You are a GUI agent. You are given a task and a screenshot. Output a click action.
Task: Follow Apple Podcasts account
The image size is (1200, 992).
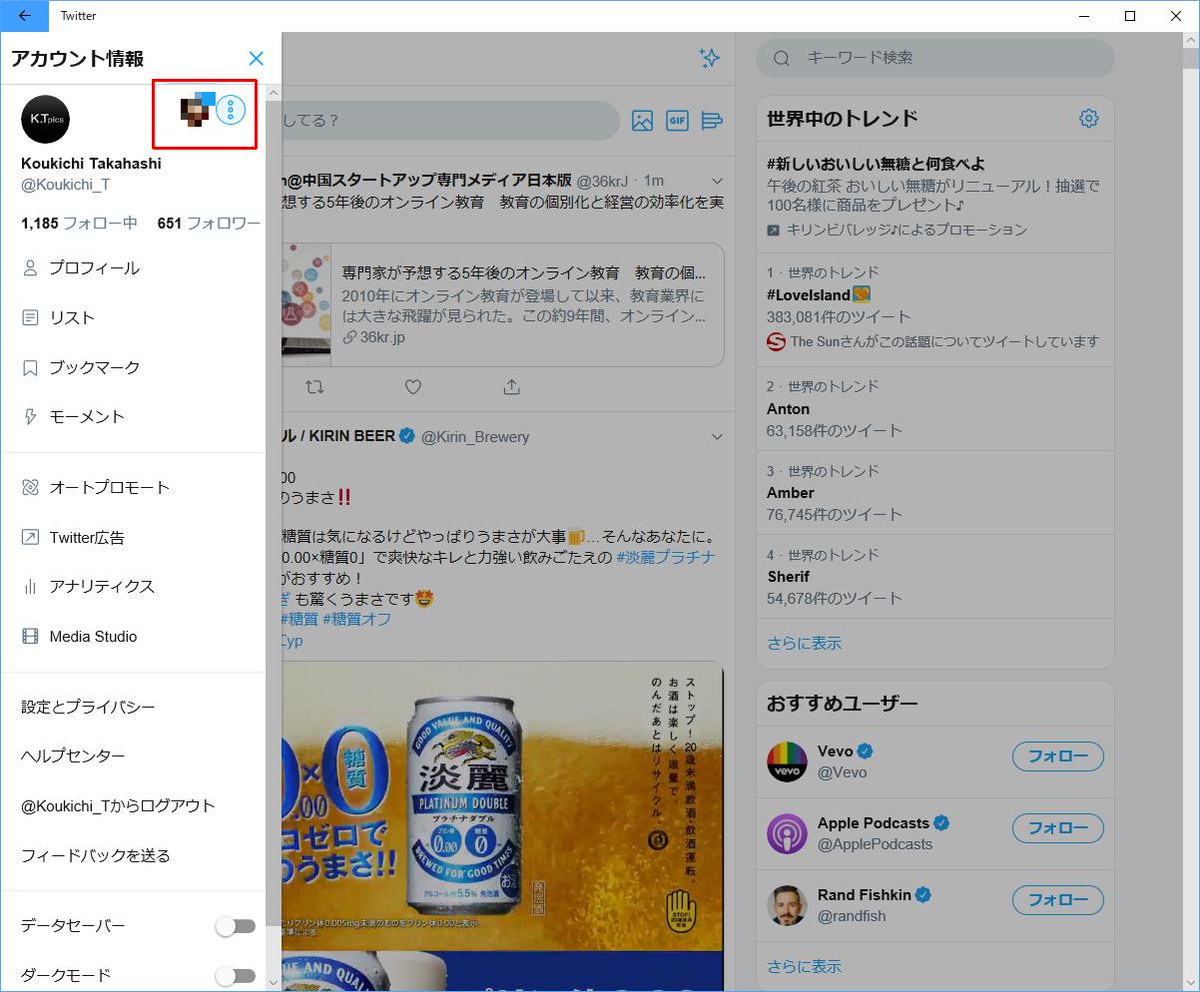[x=1058, y=828]
